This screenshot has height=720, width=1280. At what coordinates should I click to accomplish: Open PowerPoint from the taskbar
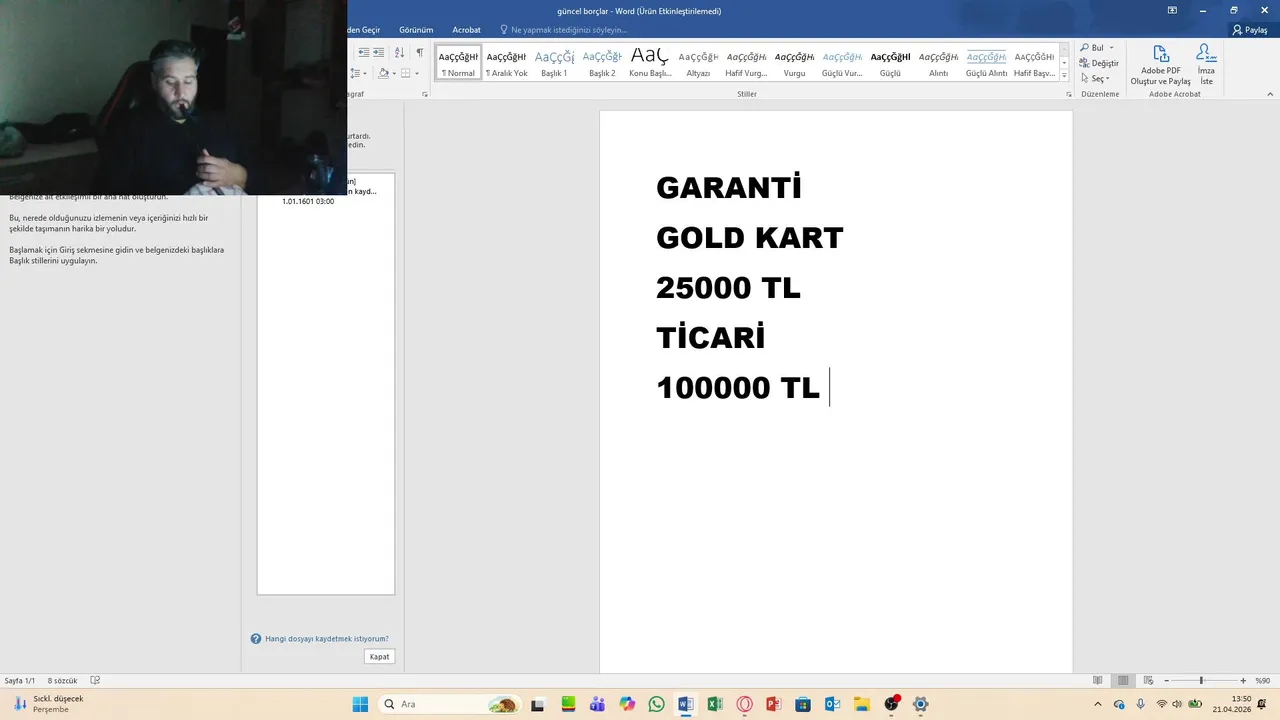[x=773, y=704]
